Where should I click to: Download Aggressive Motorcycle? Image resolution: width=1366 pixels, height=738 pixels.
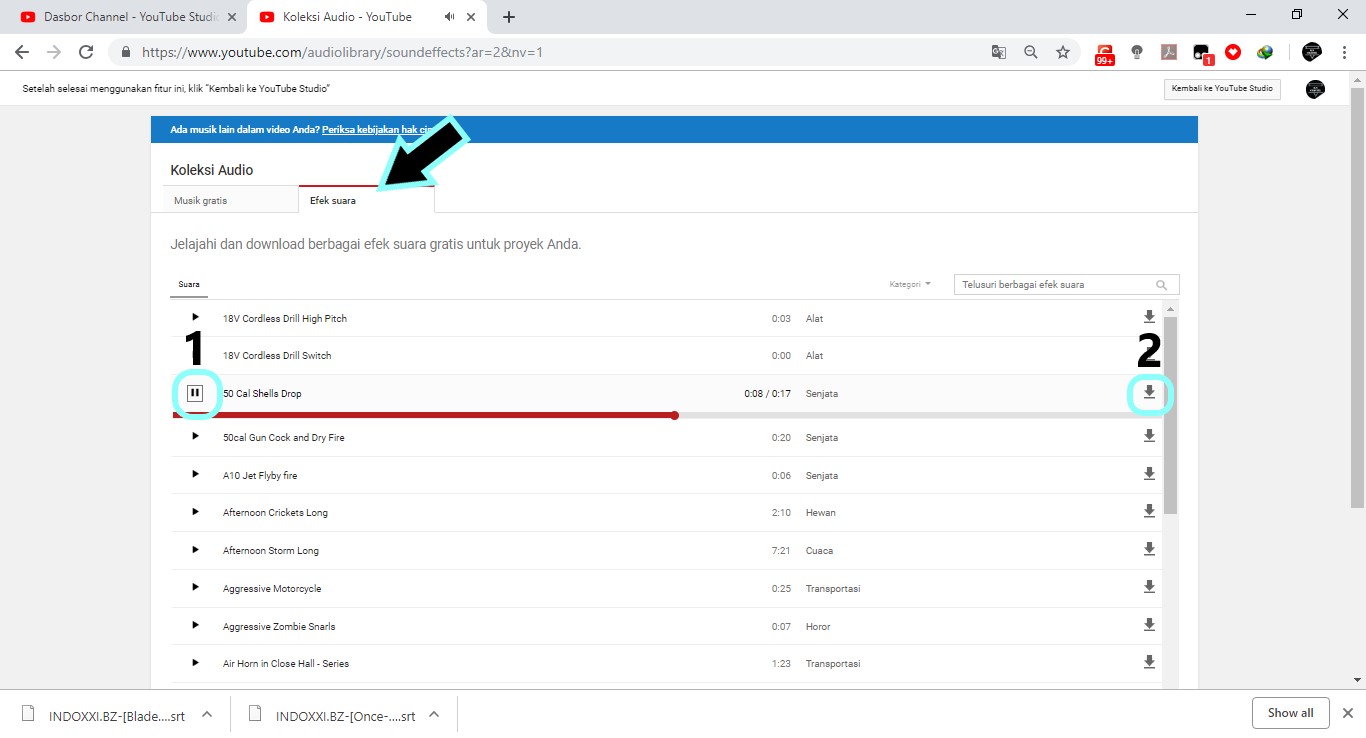point(1149,588)
